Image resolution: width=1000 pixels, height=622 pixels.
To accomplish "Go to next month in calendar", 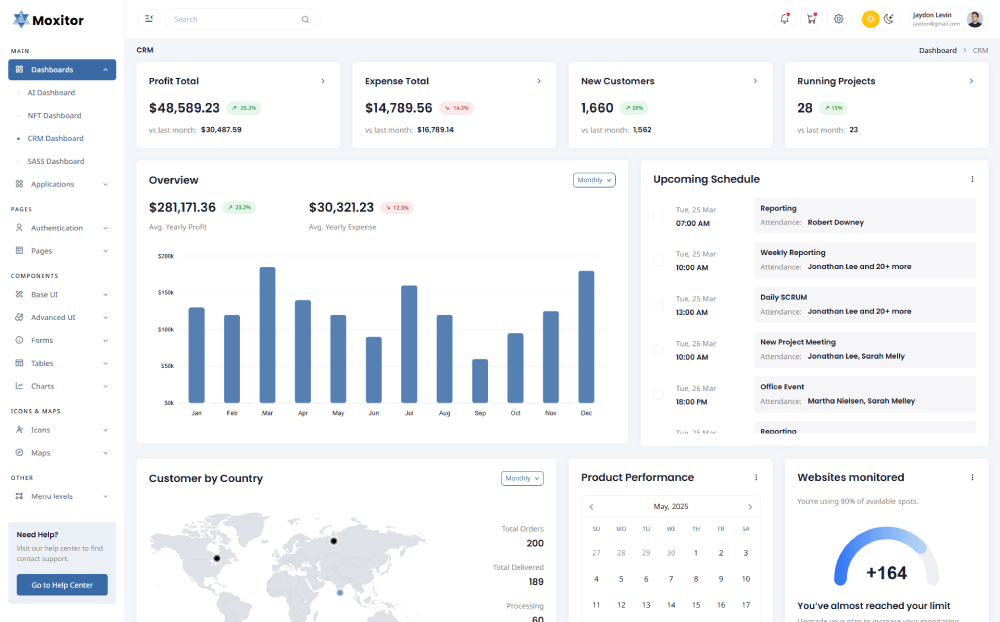I will (750, 507).
